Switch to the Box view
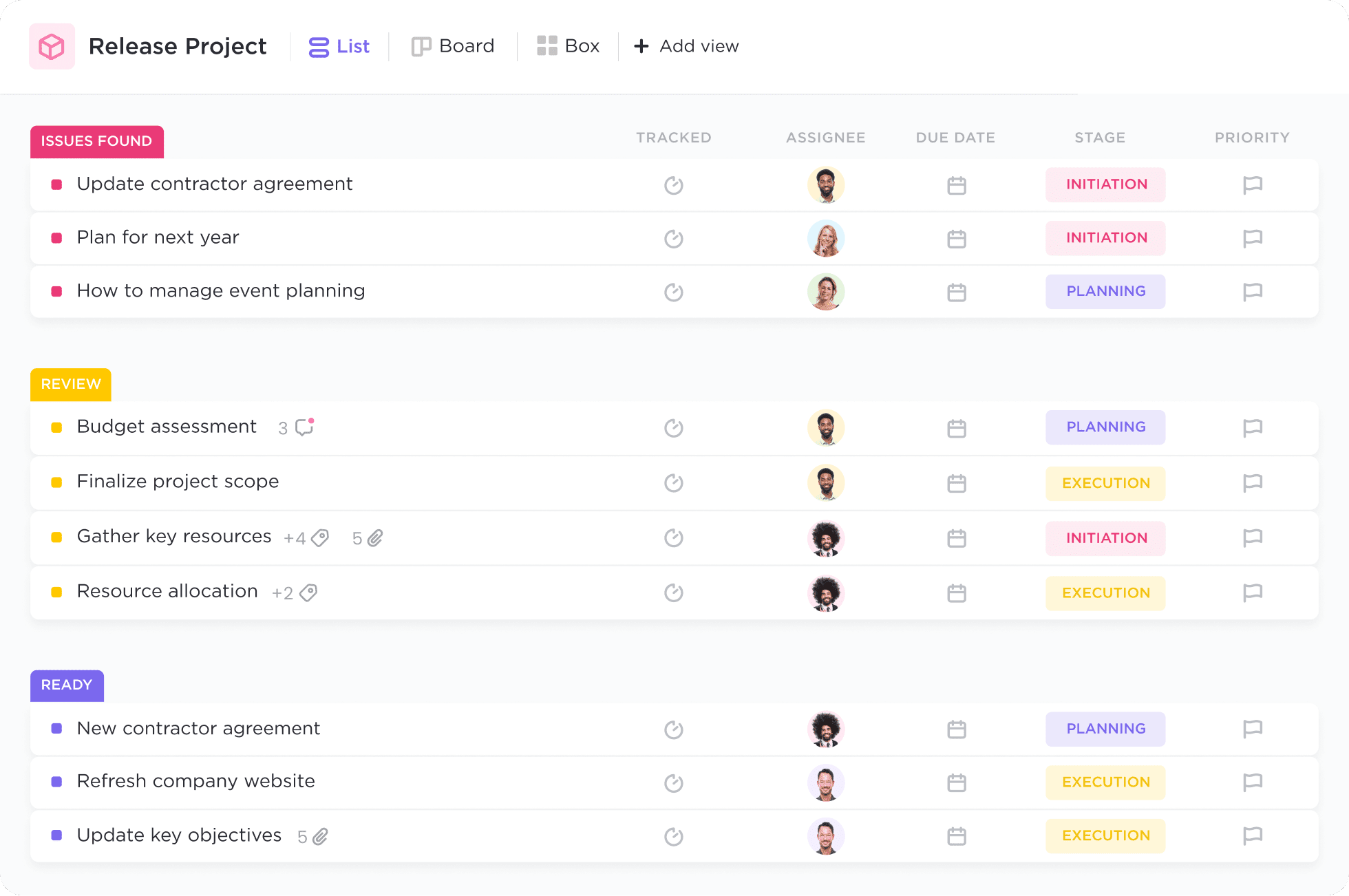The width and height of the screenshot is (1349, 896). (x=566, y=46)
